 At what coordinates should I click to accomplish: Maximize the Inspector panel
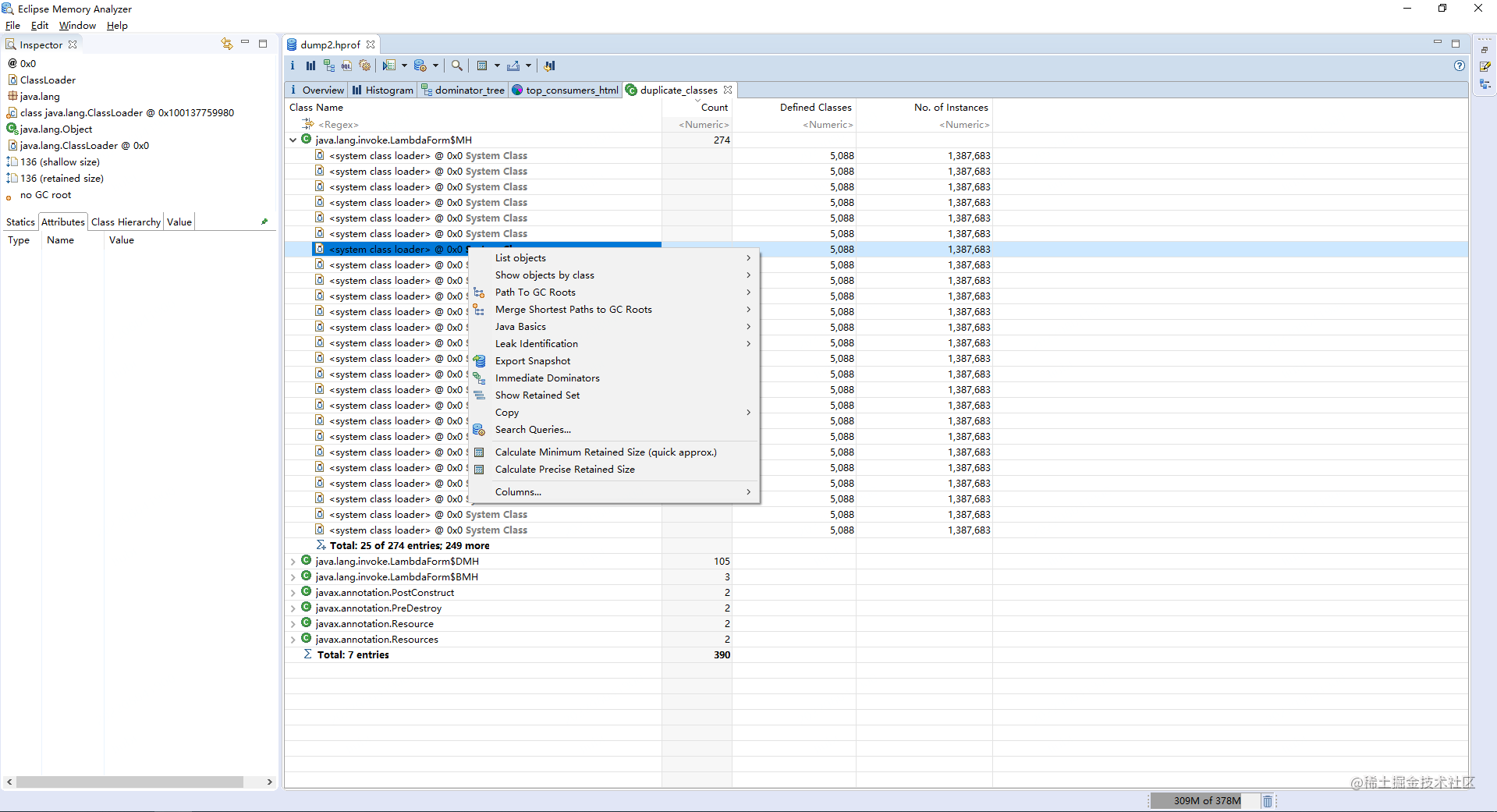[x=263, y=44]
